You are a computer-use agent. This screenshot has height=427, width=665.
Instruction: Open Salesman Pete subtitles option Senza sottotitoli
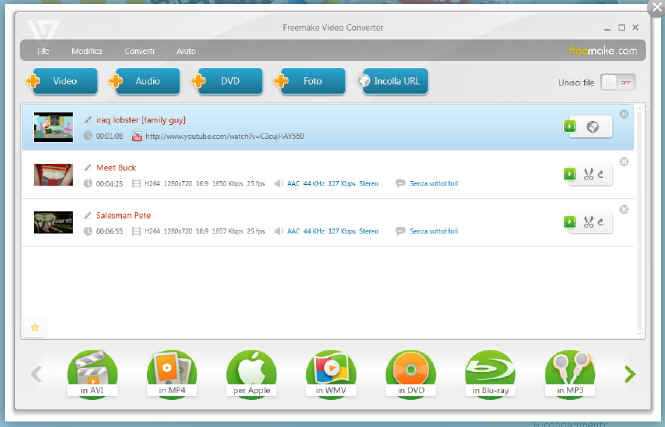click(x=433, y=231)
